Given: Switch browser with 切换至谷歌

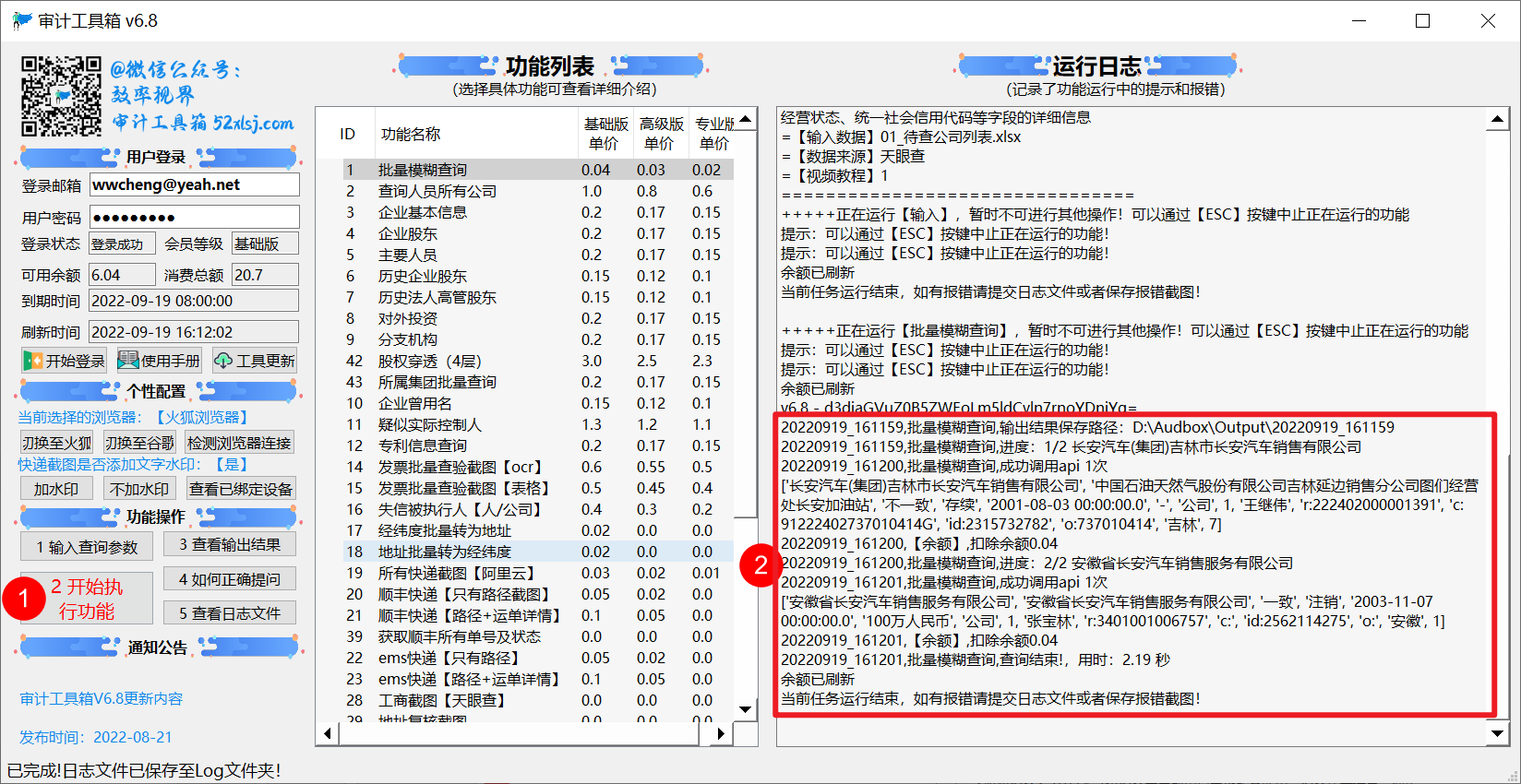Looking at the screenshot, I should (x=139, y=443).
